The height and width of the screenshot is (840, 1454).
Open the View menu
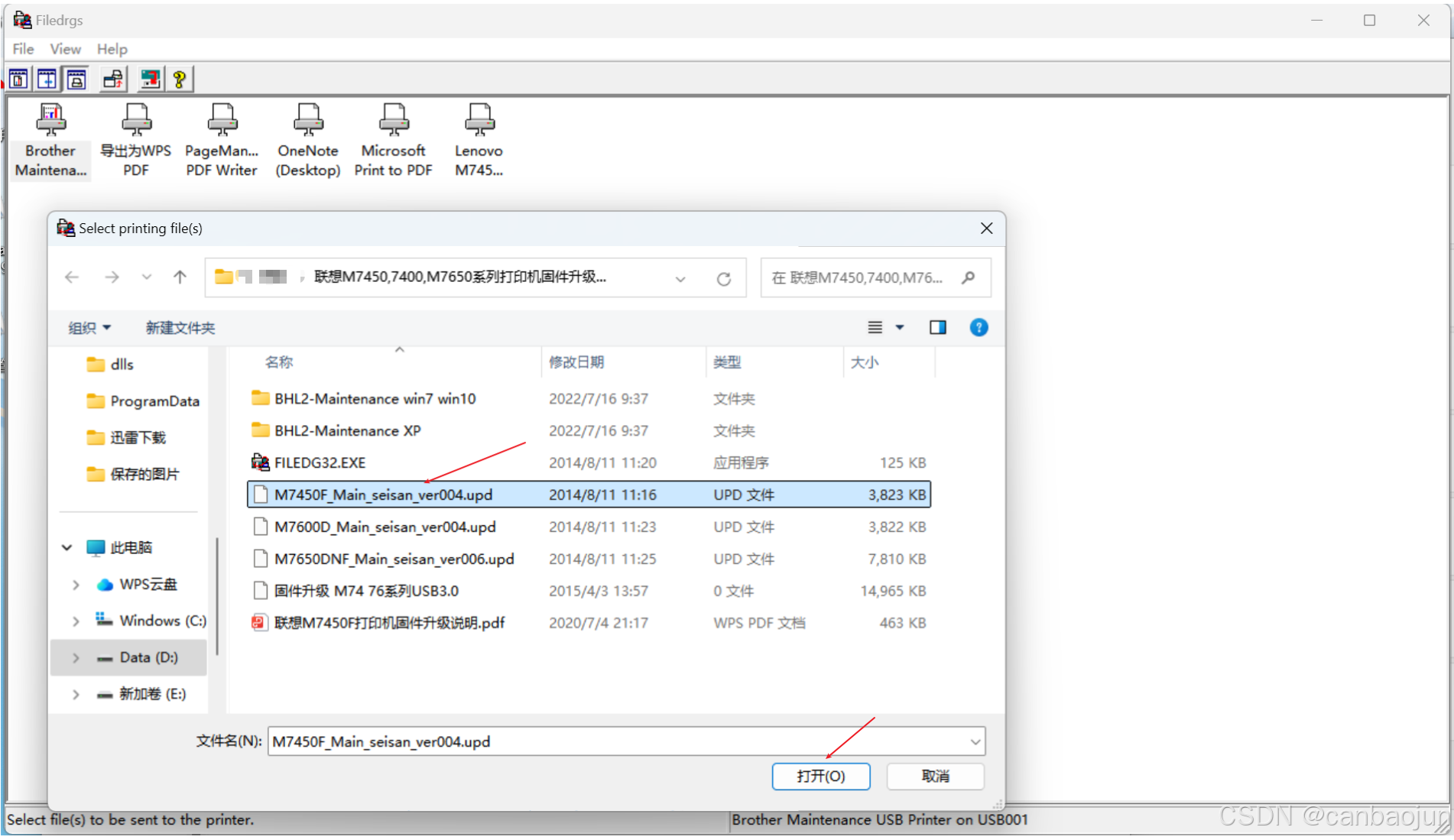(65, 49)
